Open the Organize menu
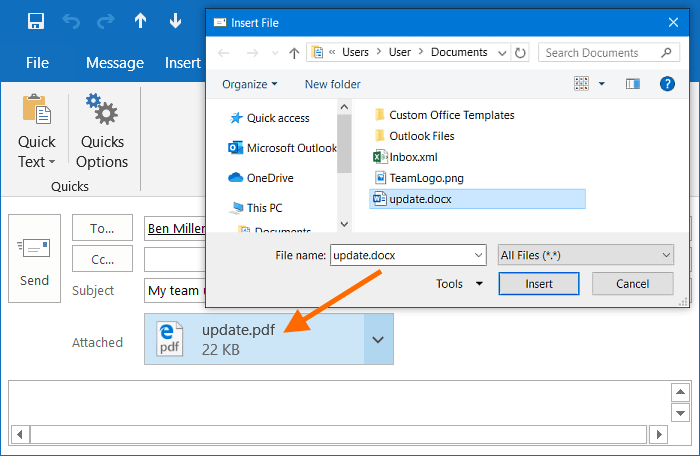The image size is (700, 456). [250, 84]
